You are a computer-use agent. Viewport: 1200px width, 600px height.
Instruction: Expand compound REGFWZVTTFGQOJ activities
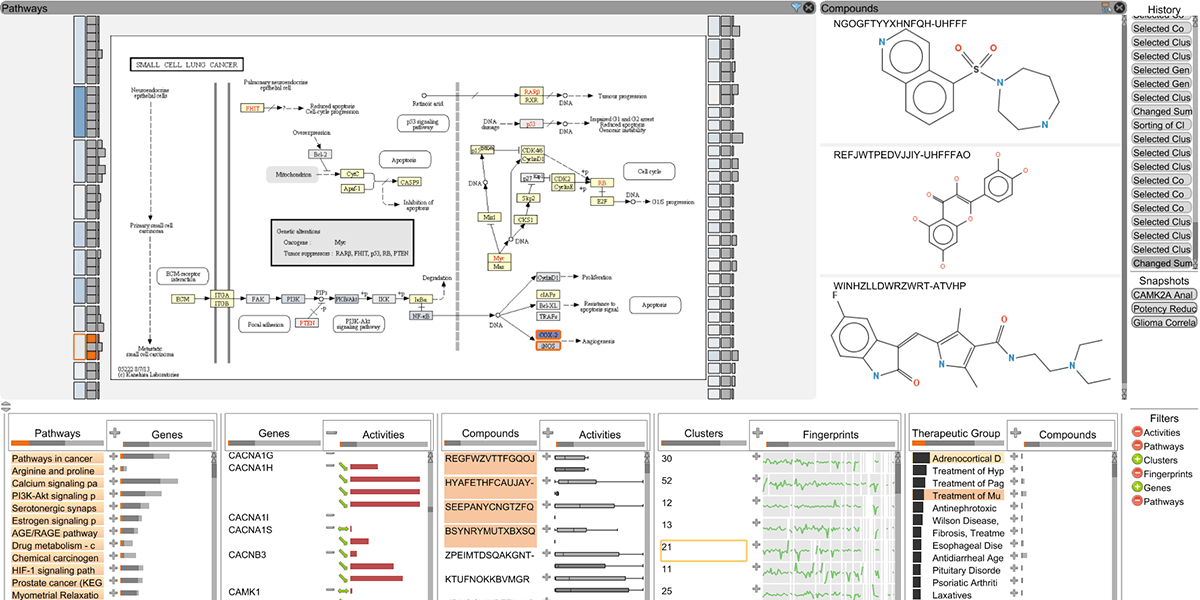tap(547, 458)
